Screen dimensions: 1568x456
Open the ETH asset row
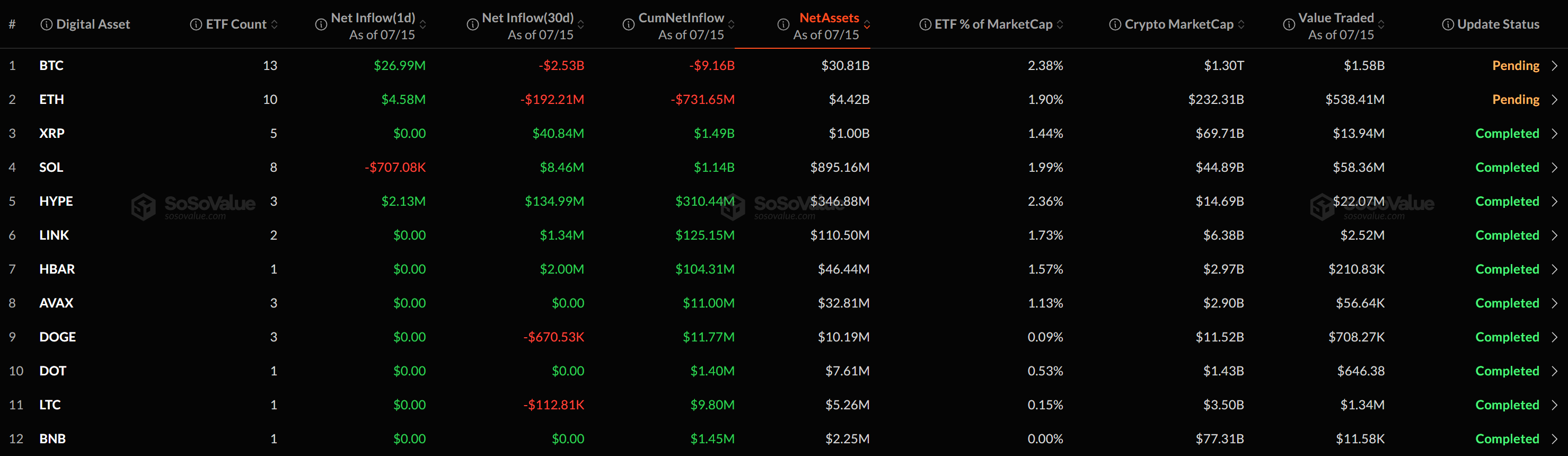point(784,99)
